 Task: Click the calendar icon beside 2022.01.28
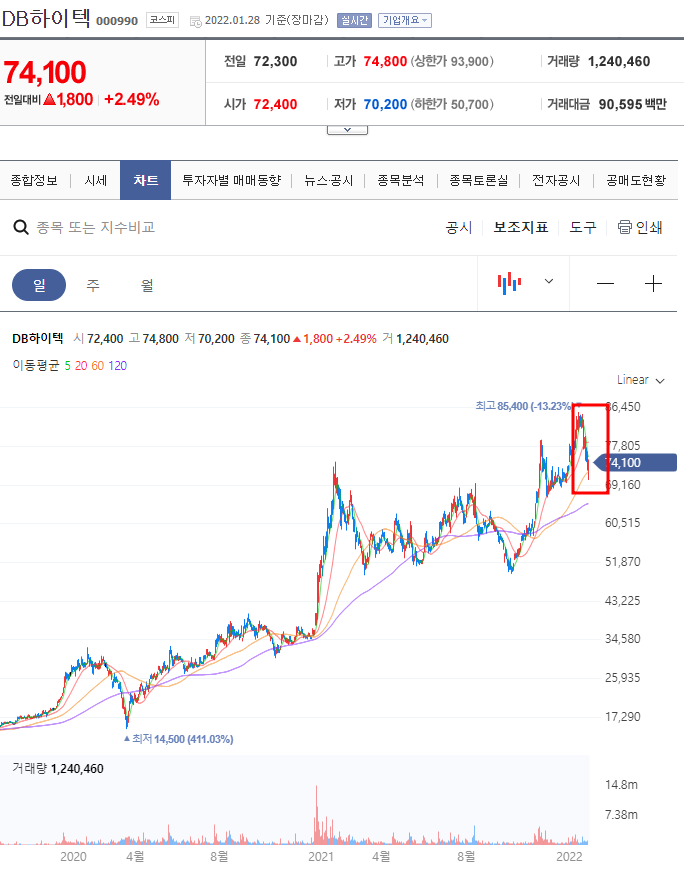click(x=196, y=22)
